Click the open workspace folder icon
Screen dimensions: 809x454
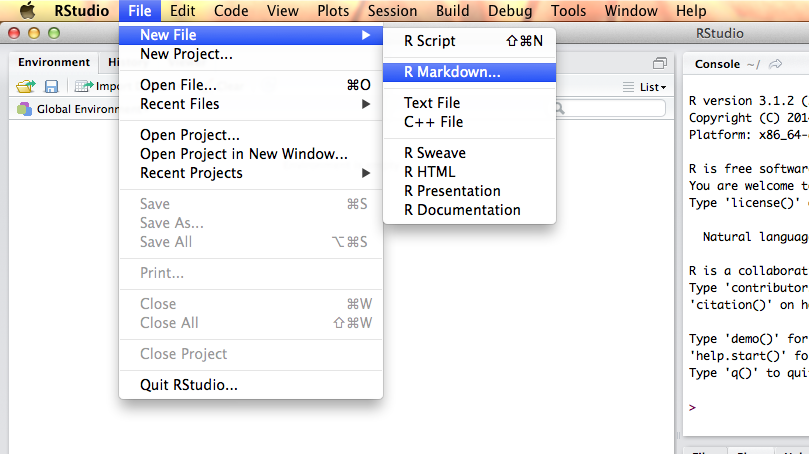pos(26,87)
